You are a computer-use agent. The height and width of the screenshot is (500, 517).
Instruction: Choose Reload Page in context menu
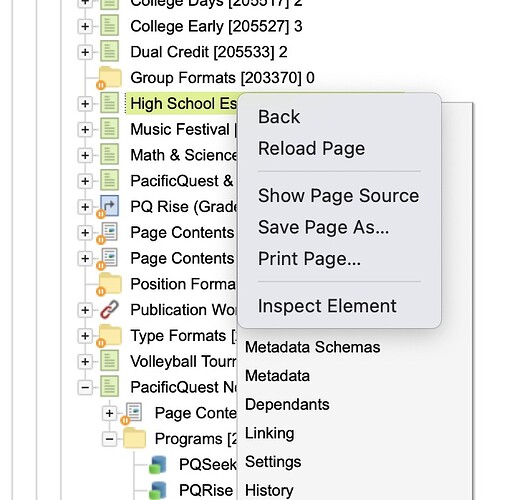pos(311,148)
